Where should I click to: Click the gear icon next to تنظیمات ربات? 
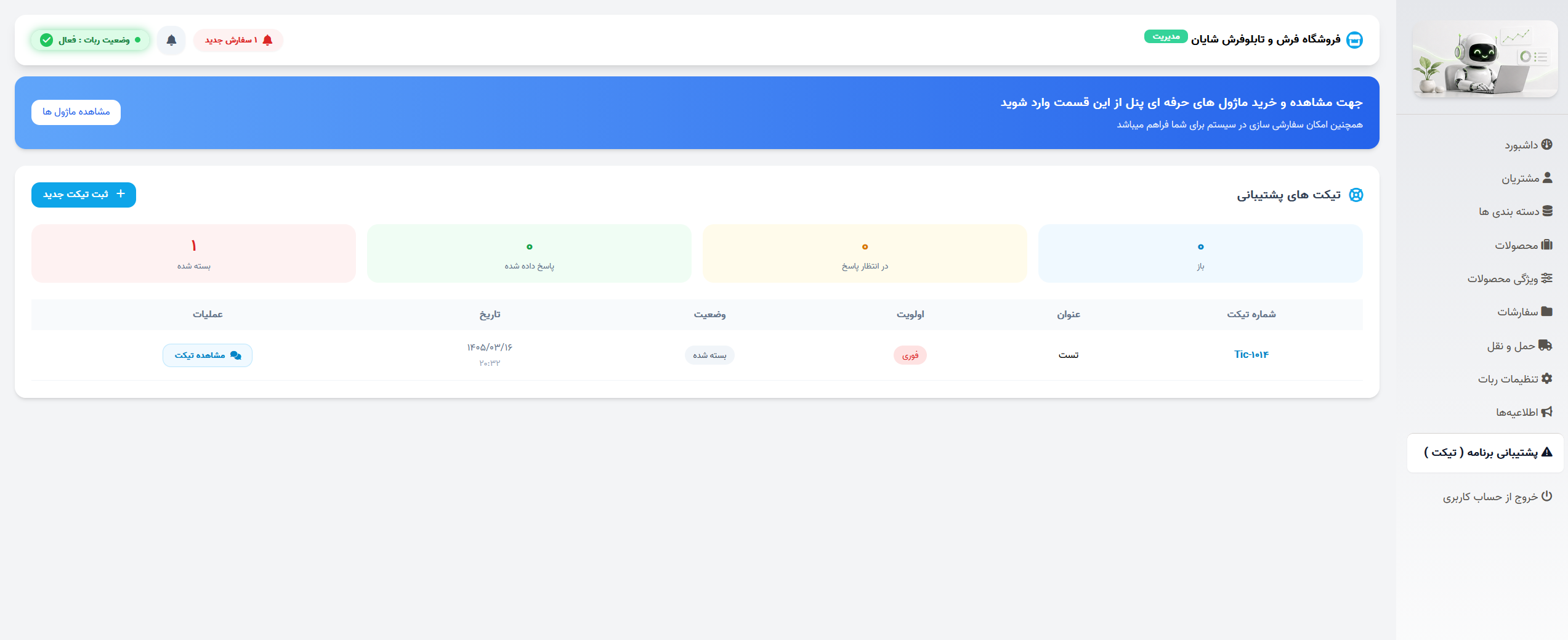1547,379
